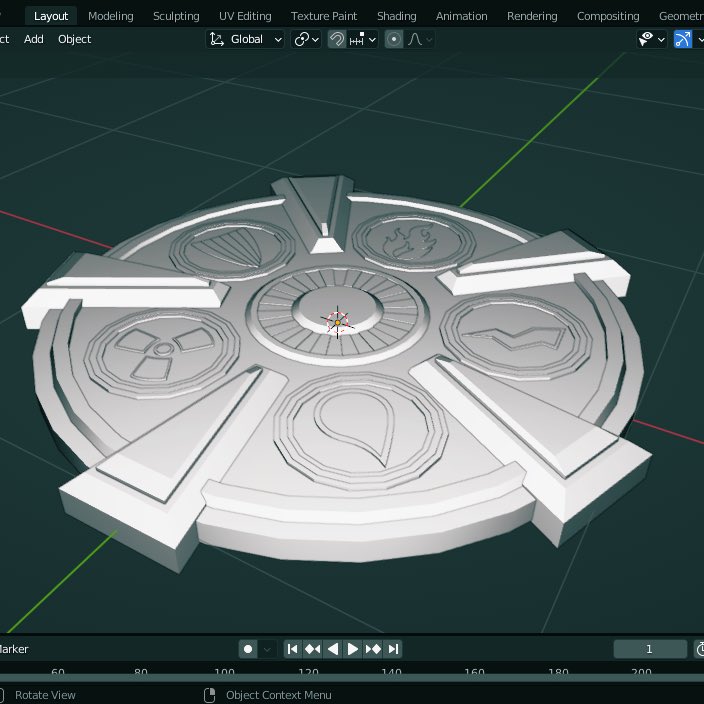
Task: Click frame 100 on timeline ruler
Action: pyautogui.click(x=224, y=672)
